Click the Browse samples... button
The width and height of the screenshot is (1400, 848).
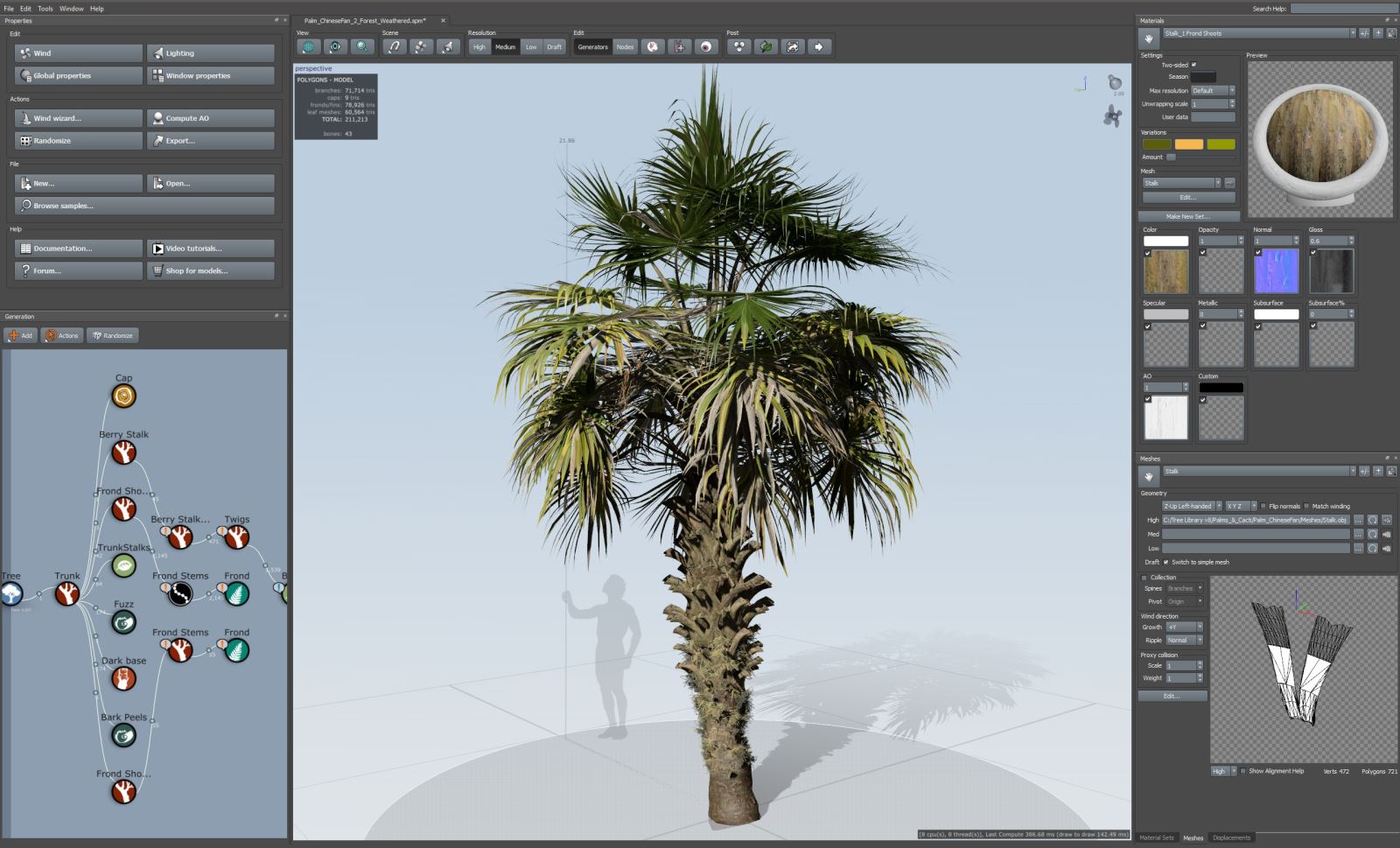pos(144,206)
